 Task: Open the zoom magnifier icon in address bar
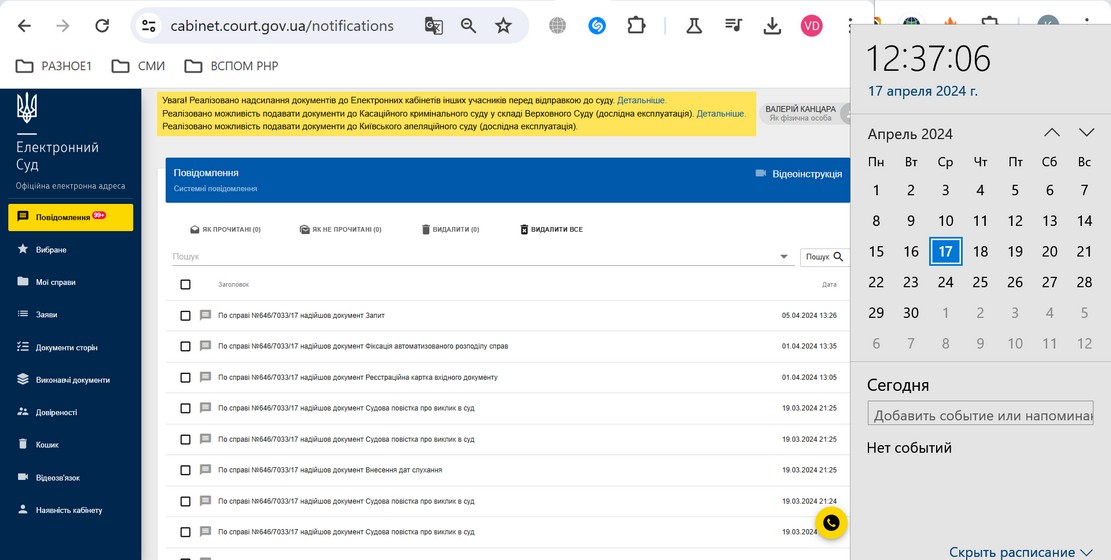click(x=468, y=26)
